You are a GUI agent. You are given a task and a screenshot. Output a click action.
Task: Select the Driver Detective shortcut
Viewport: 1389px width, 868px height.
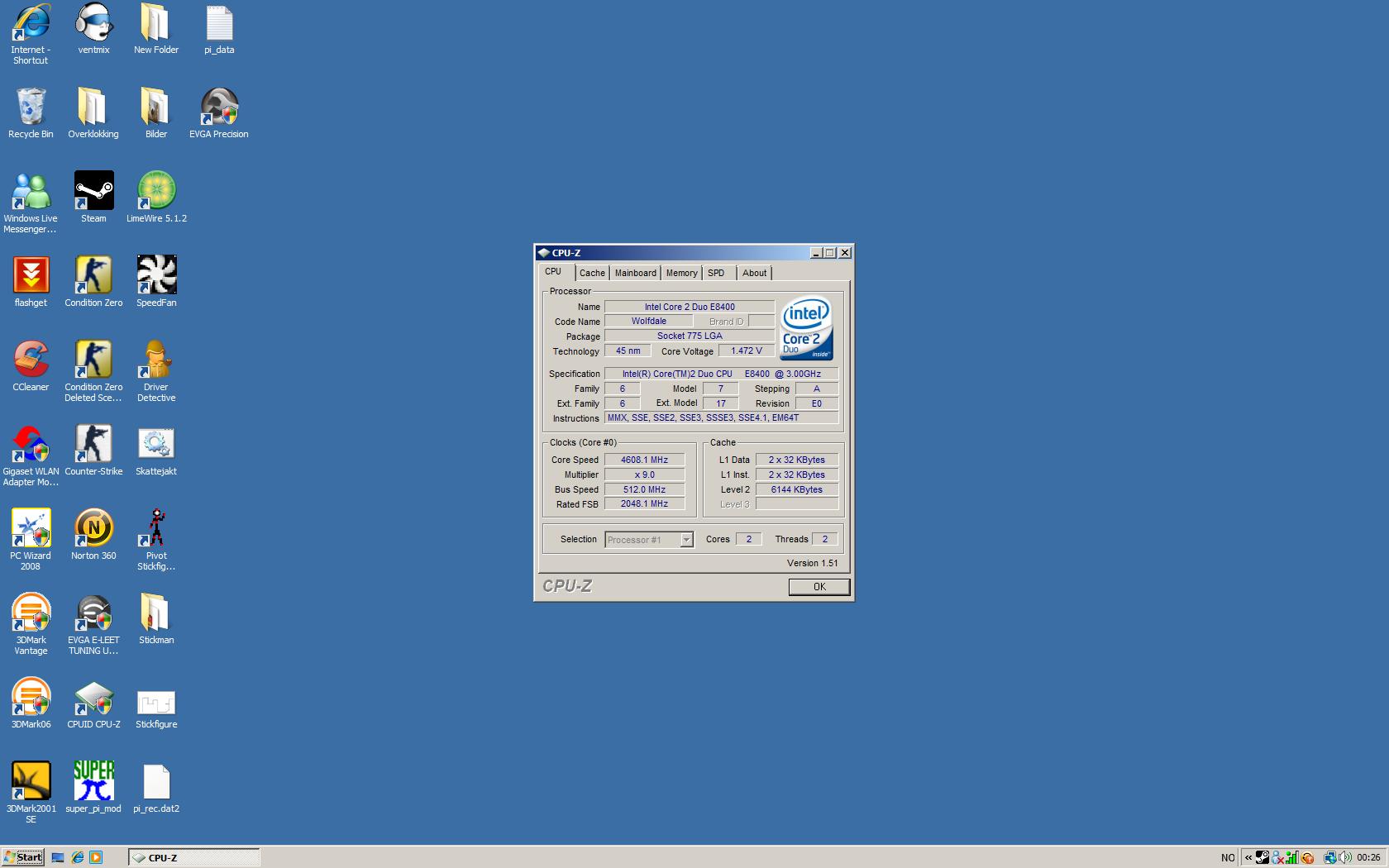click(x=156, y=371)
